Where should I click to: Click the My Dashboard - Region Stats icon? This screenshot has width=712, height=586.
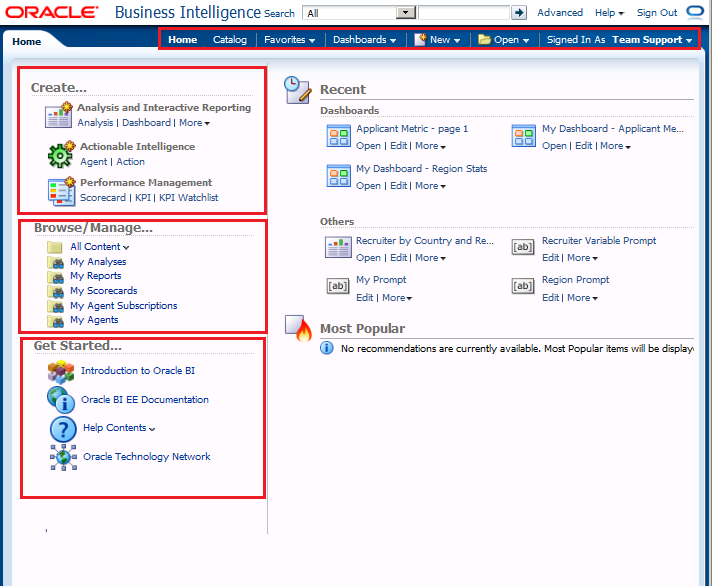pos(339,176)
